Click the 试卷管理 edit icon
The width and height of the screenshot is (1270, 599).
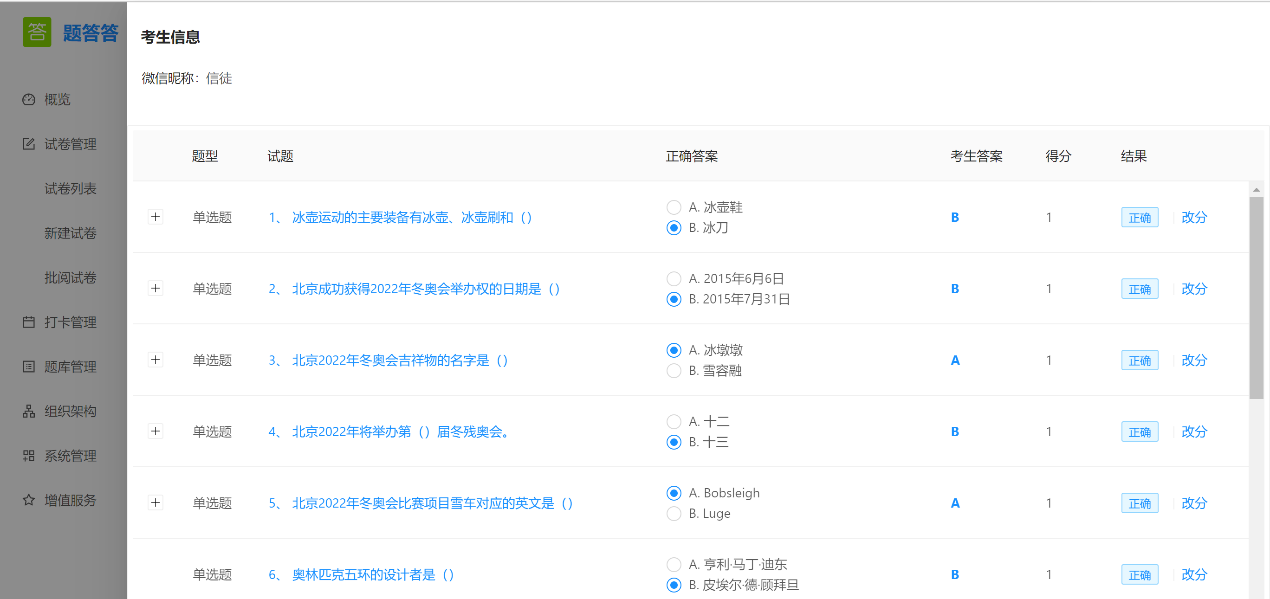pos(29,144)
